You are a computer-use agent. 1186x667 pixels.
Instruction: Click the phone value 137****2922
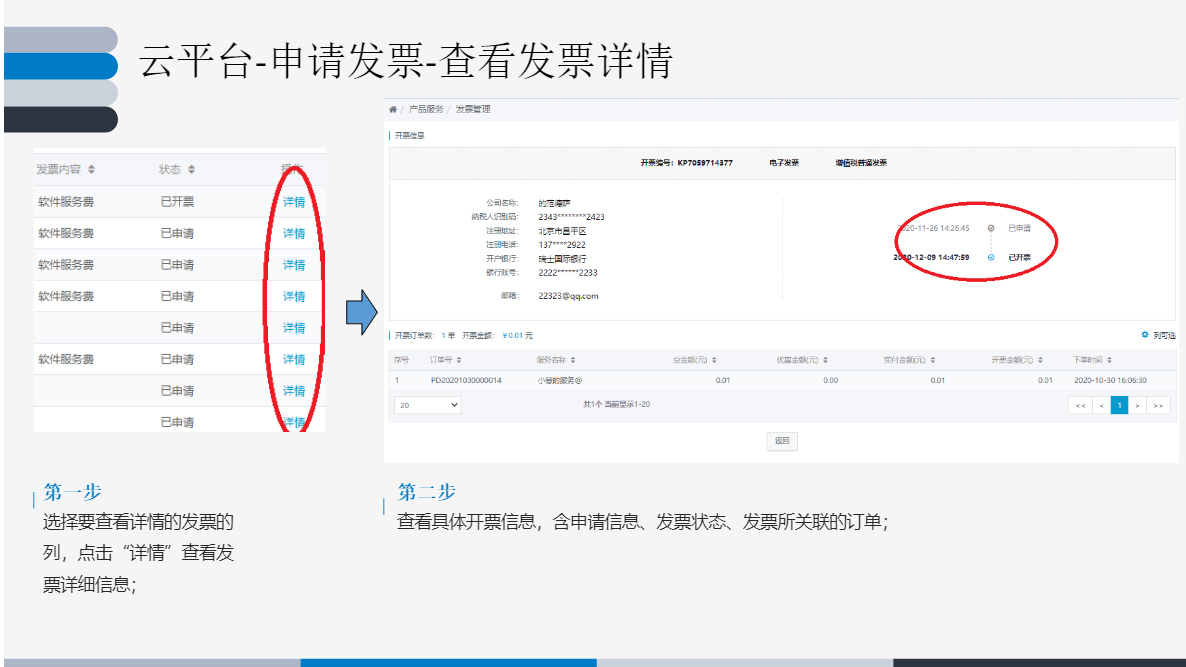(x=562, y=245)
